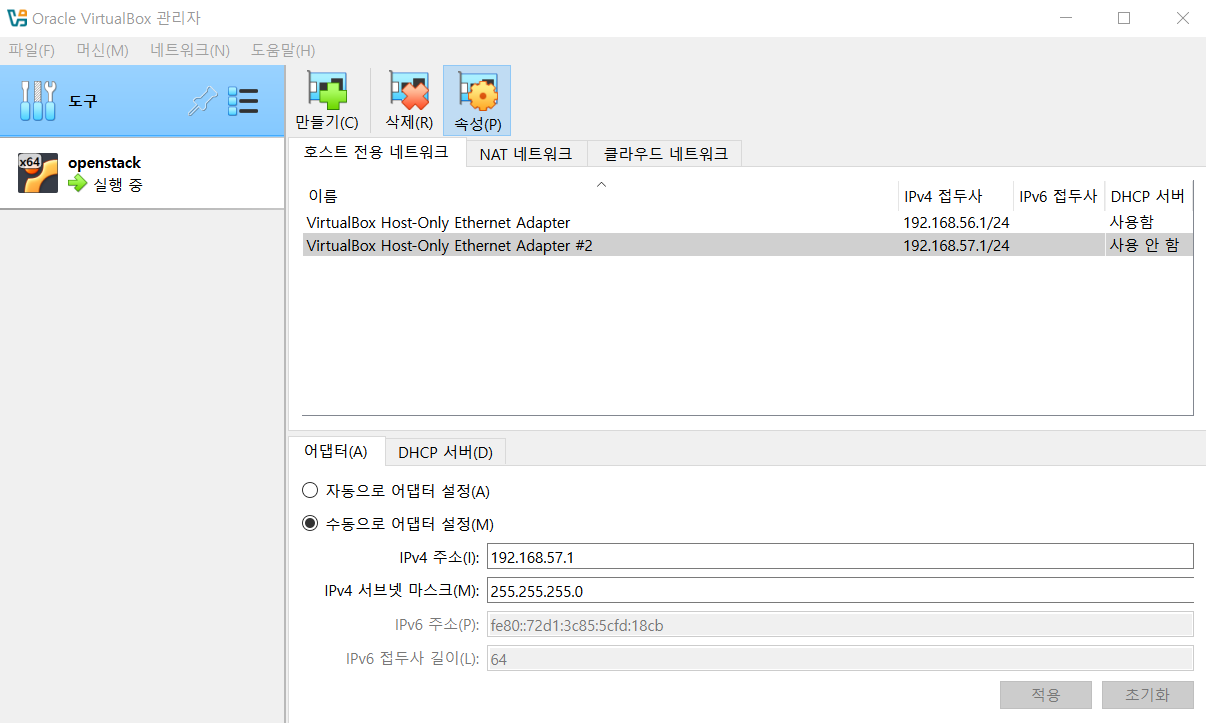This screenshot has height=723, width=1206.
Task: Click the Apply (적용) button
Action: pyautogui.click(x=1045, y=695)
